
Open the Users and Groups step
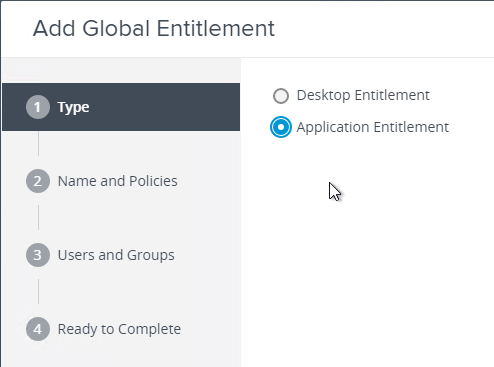(116, 255)
